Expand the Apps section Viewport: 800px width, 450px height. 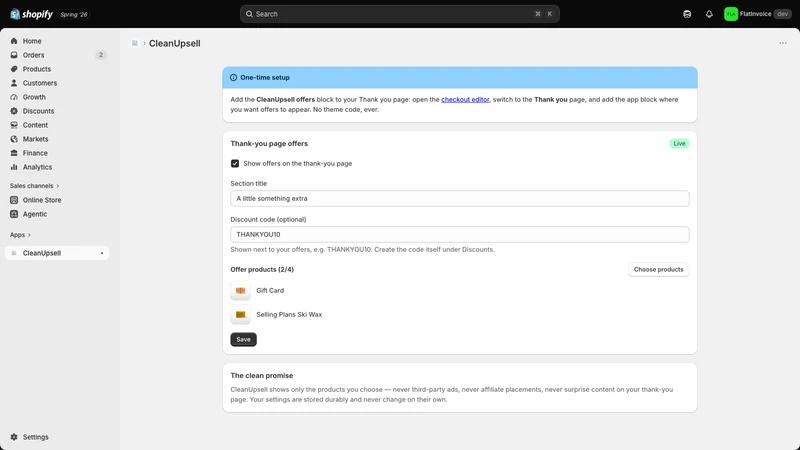pyautogui.click(x=20, y=235)
